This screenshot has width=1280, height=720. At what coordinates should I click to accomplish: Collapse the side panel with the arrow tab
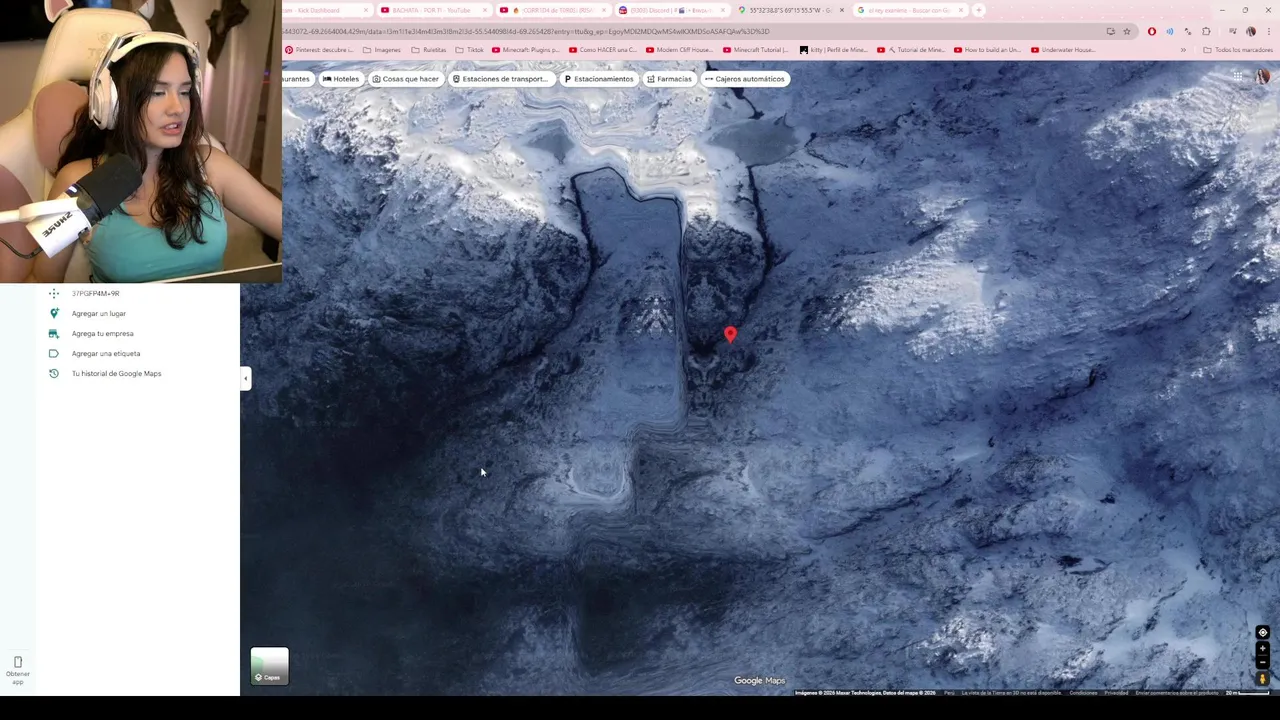click(245, 378)
